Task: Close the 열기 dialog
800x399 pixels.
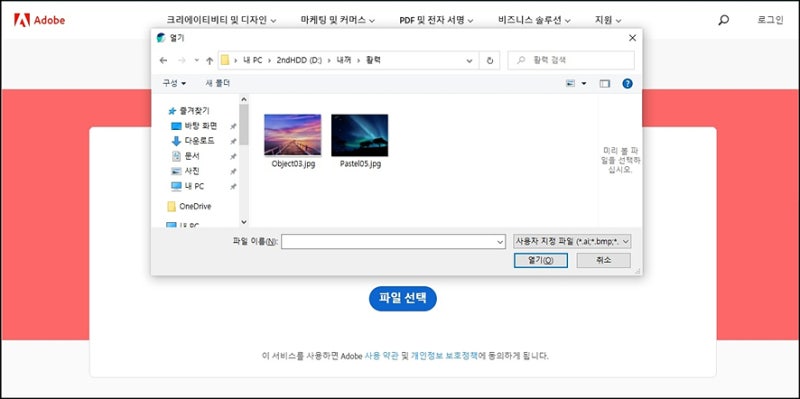Action: pyautogui.click(x=632, y=38)
